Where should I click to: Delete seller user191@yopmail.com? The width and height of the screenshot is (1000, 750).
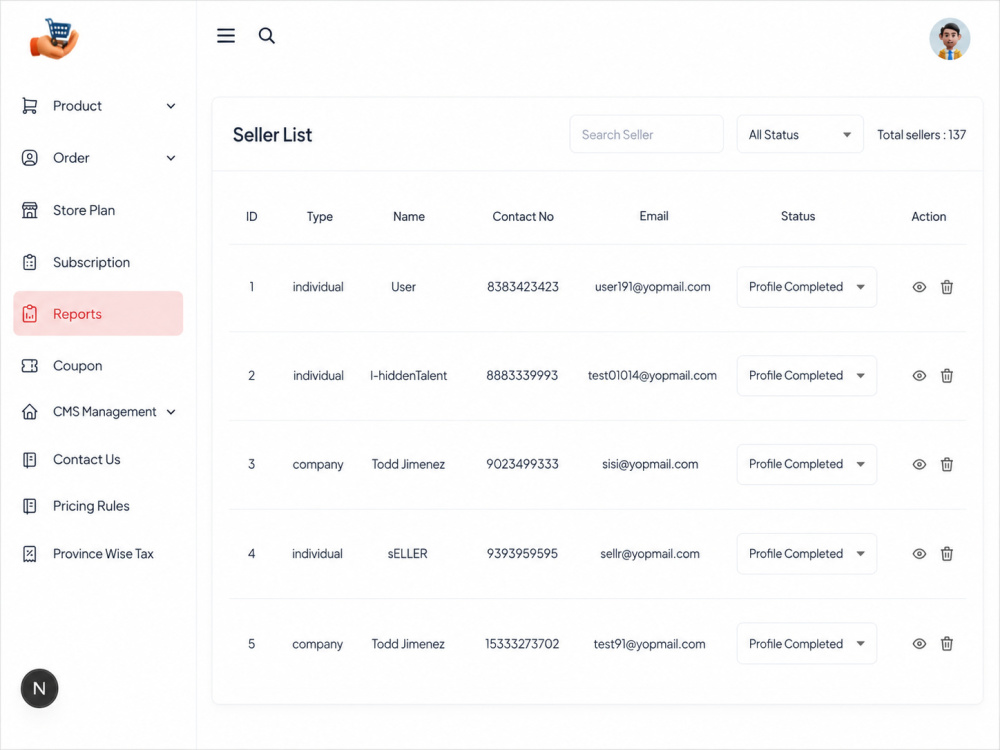(947, 287)
